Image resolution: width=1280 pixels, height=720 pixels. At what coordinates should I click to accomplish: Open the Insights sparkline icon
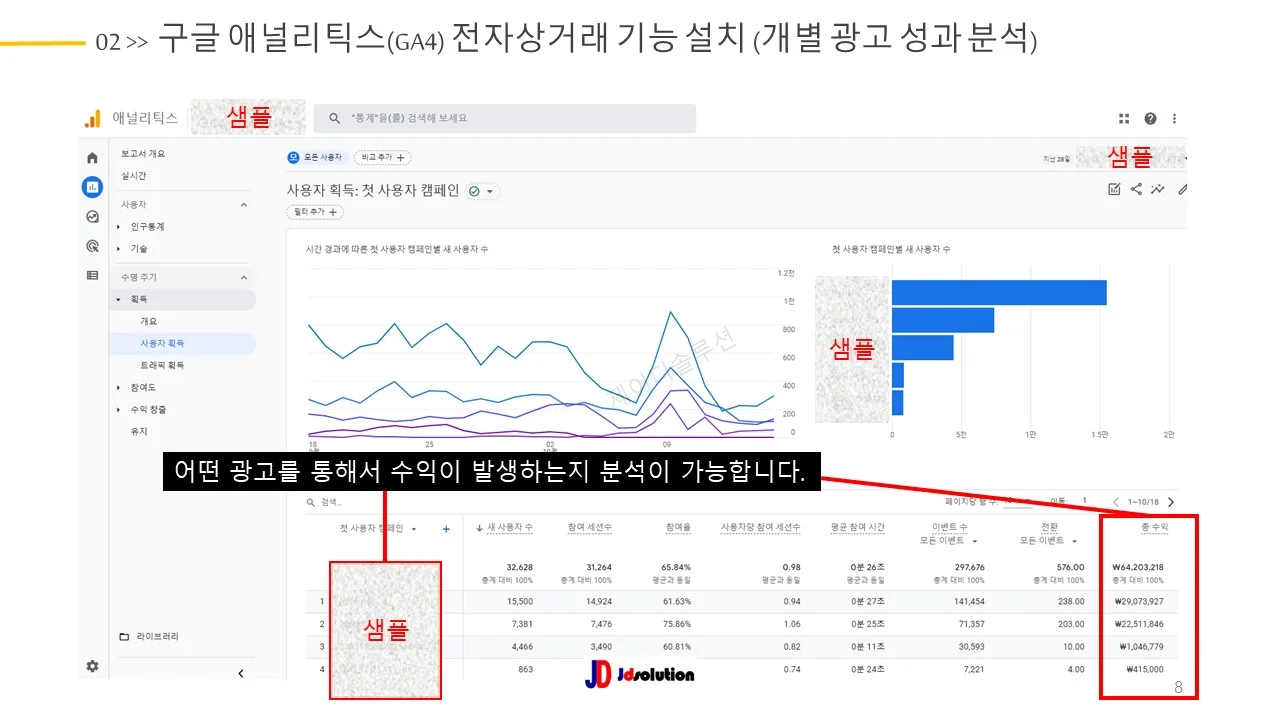[x=1158, y=189]
